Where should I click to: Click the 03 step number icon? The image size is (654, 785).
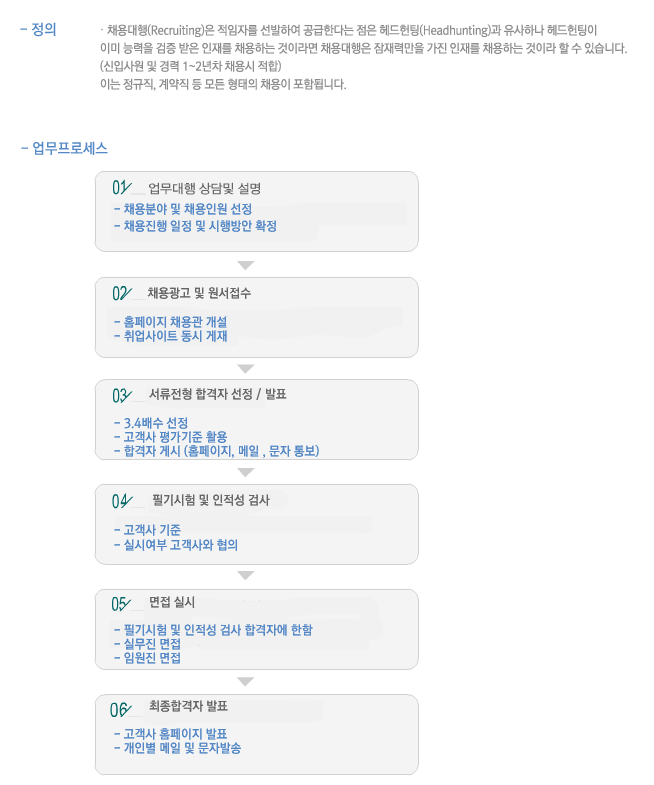[x=122, y=396]
